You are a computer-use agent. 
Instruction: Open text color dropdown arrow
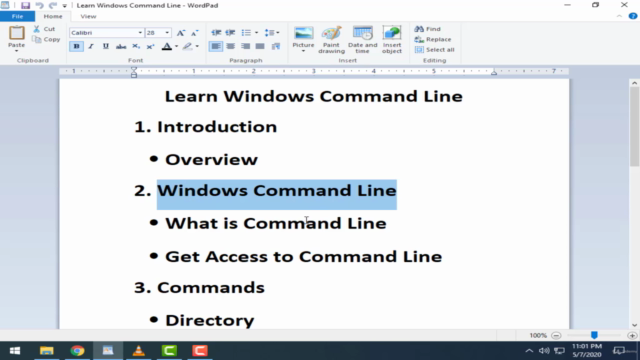(x=176, y=46)
